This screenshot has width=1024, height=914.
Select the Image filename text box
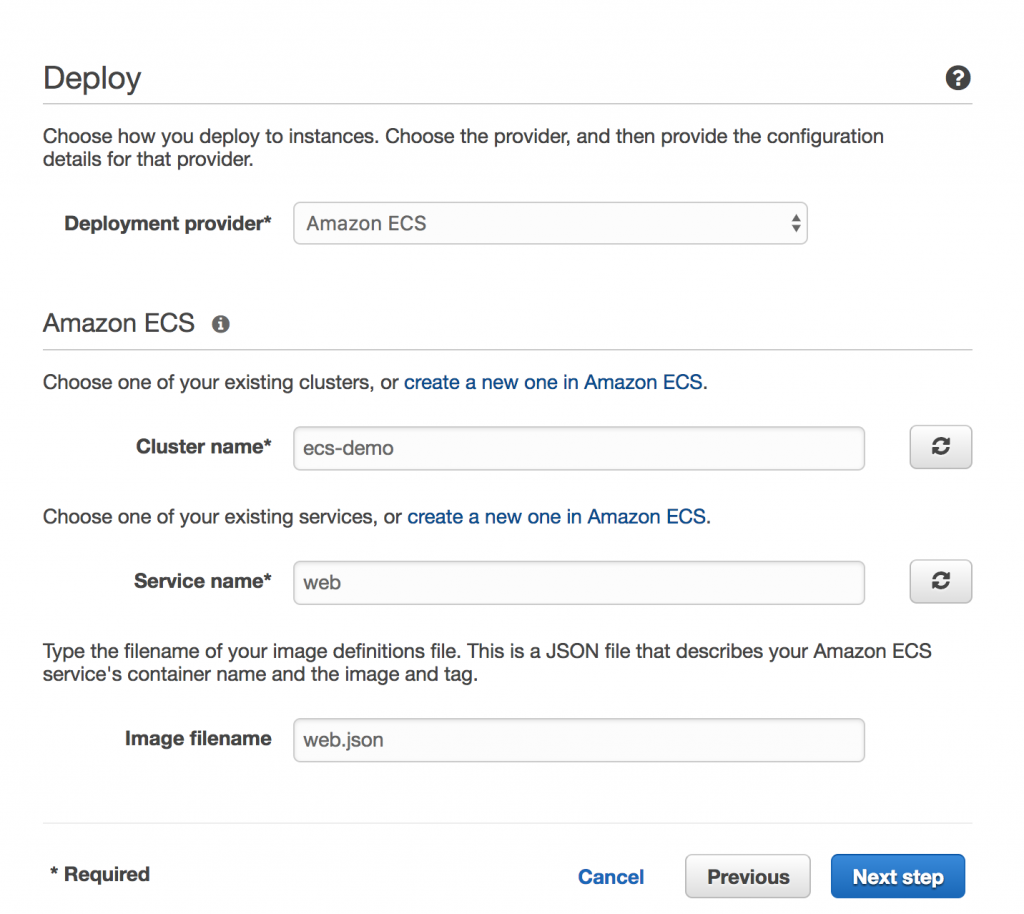(x=578, y=740)
